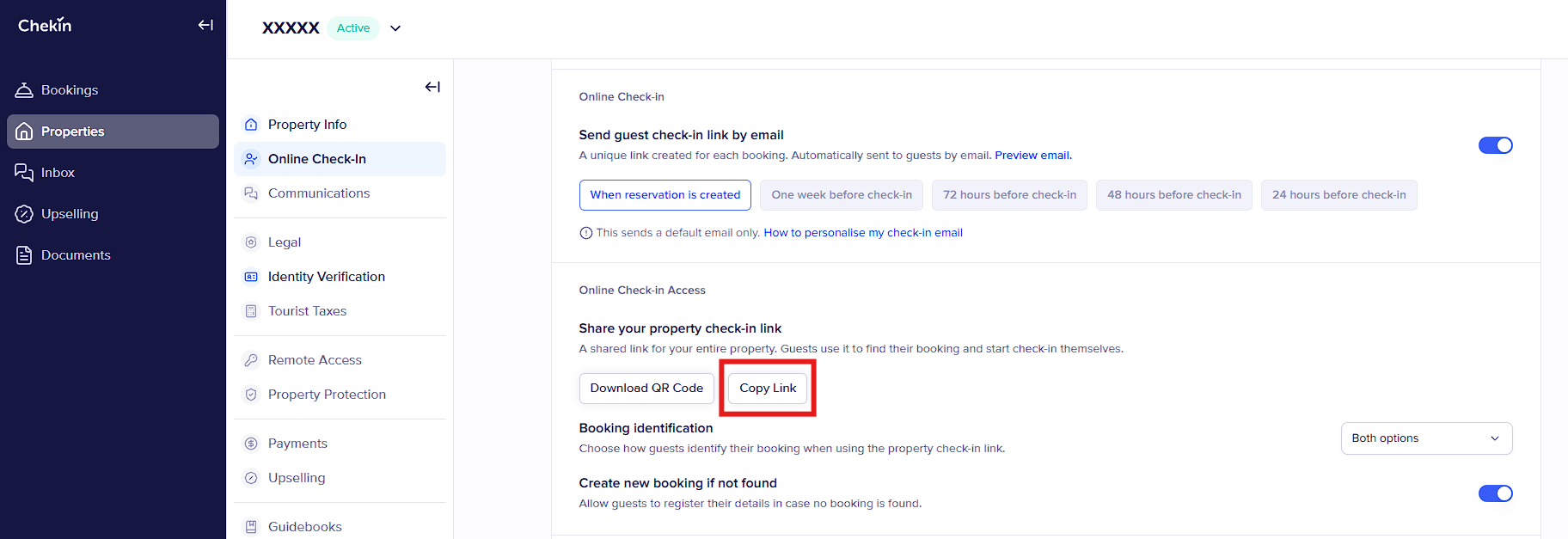Collapse the main sidebar with arrow icon
Viewport: 1568px width, 539px height.
[x=205, y=25]
